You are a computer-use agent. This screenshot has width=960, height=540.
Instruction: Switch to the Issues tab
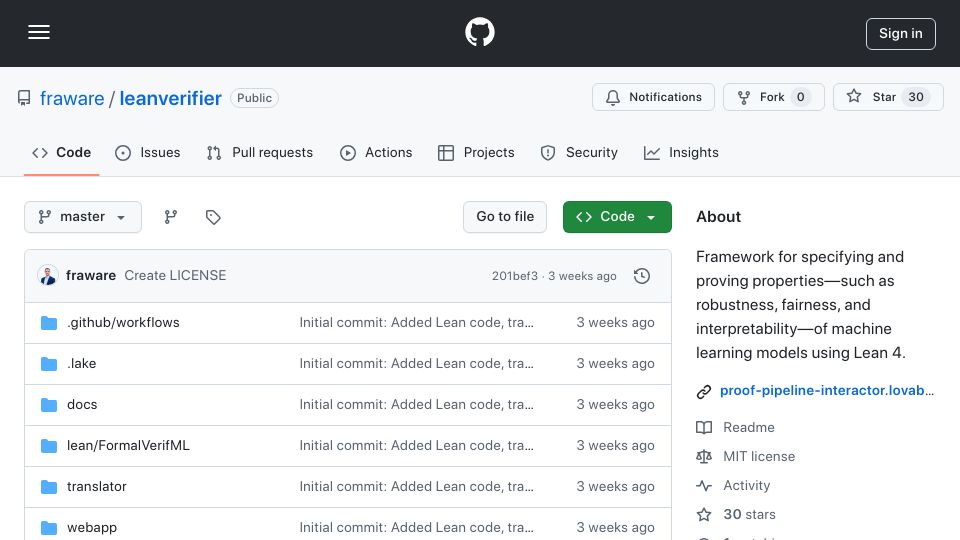click(148, 152)
